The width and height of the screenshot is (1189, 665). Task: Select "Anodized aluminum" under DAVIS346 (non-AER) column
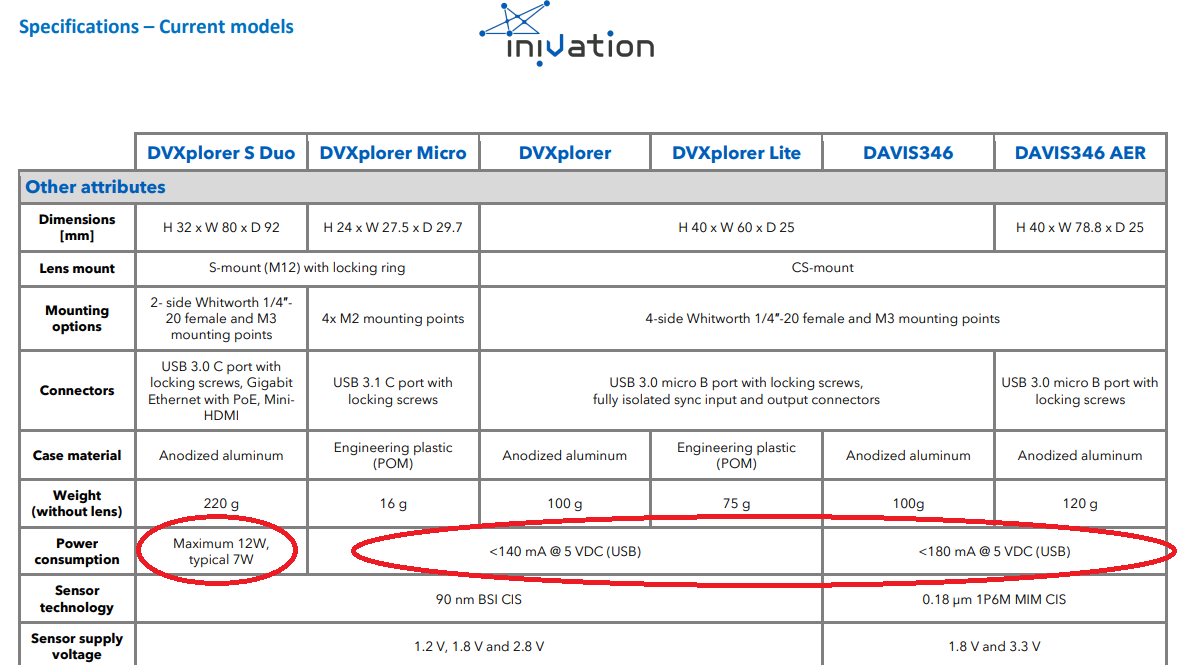click(x=908, y=455)
